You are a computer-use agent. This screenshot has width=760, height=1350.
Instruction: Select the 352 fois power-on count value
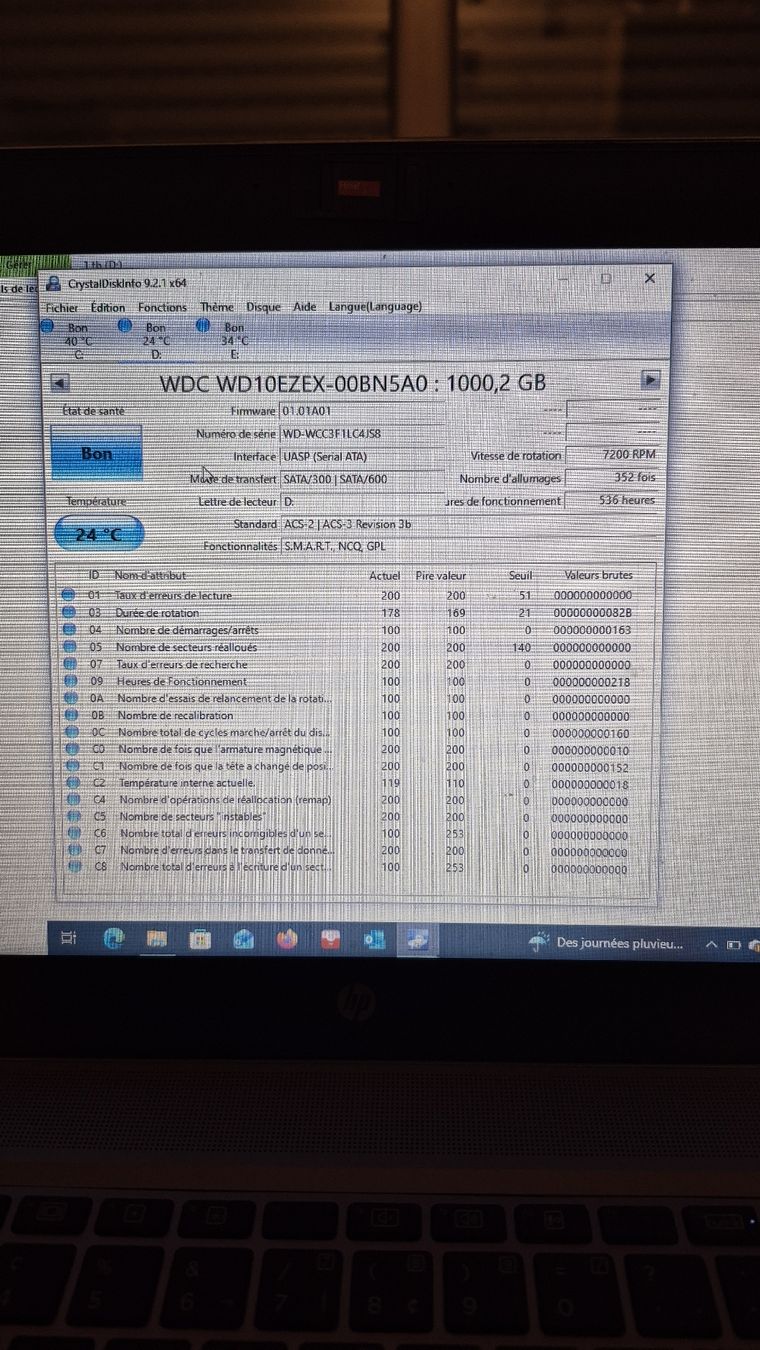(612, 477)
